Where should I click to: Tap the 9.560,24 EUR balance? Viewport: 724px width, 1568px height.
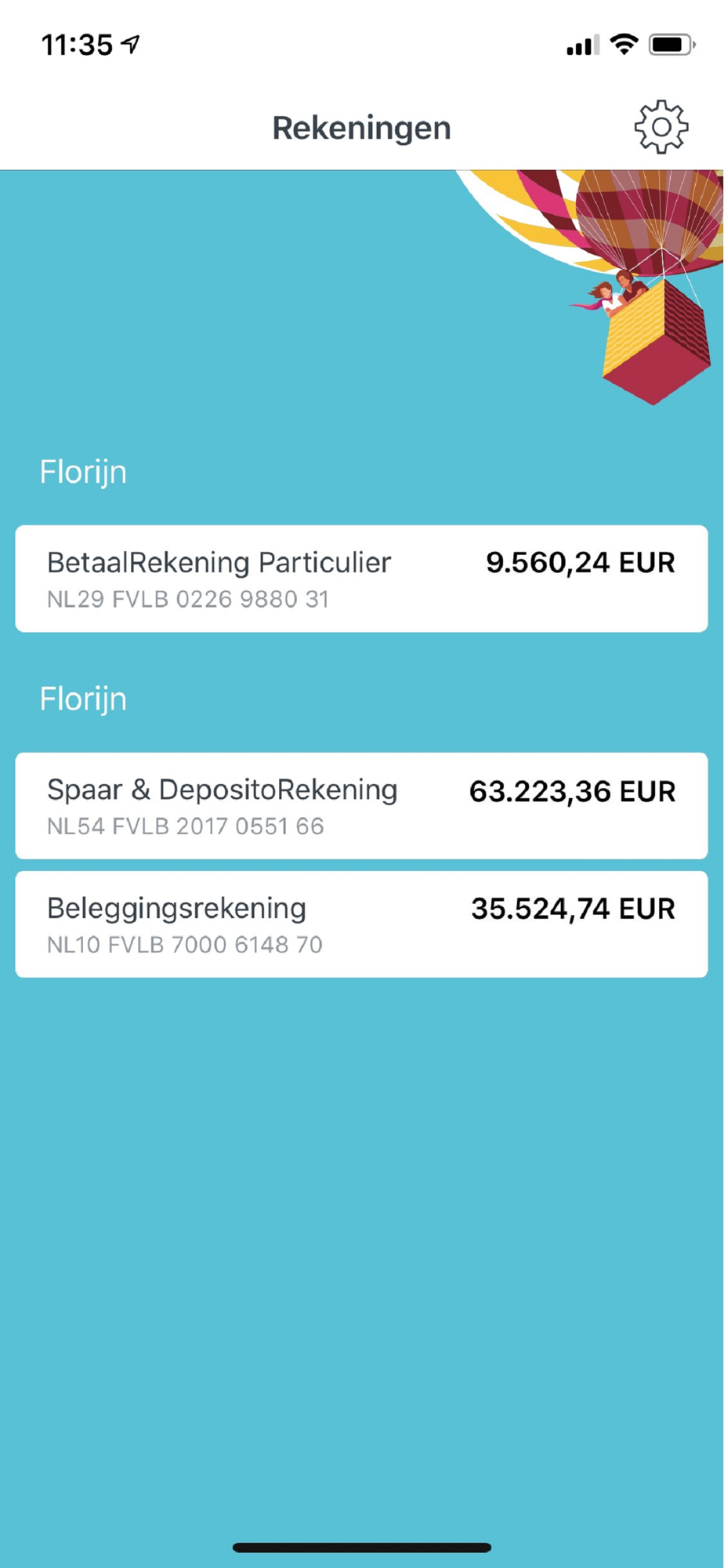(580, 563)
